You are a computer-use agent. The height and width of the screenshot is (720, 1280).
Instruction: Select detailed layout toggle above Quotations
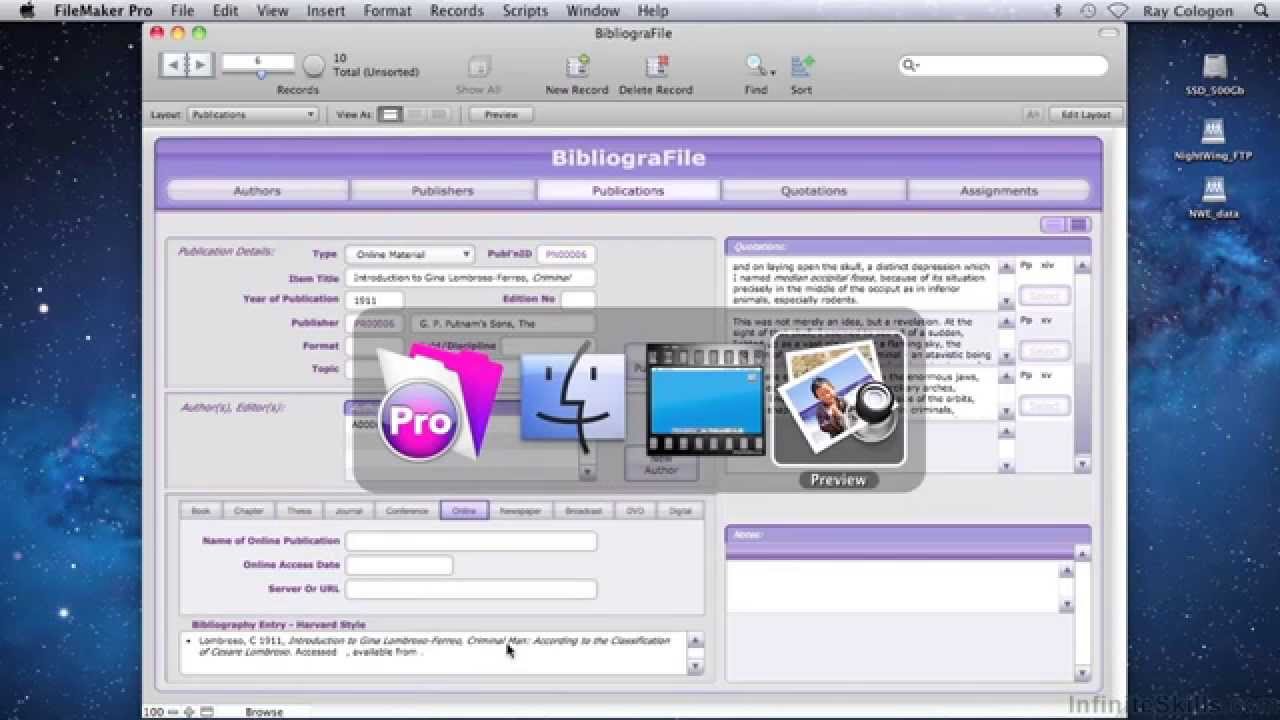point(1078,225)
